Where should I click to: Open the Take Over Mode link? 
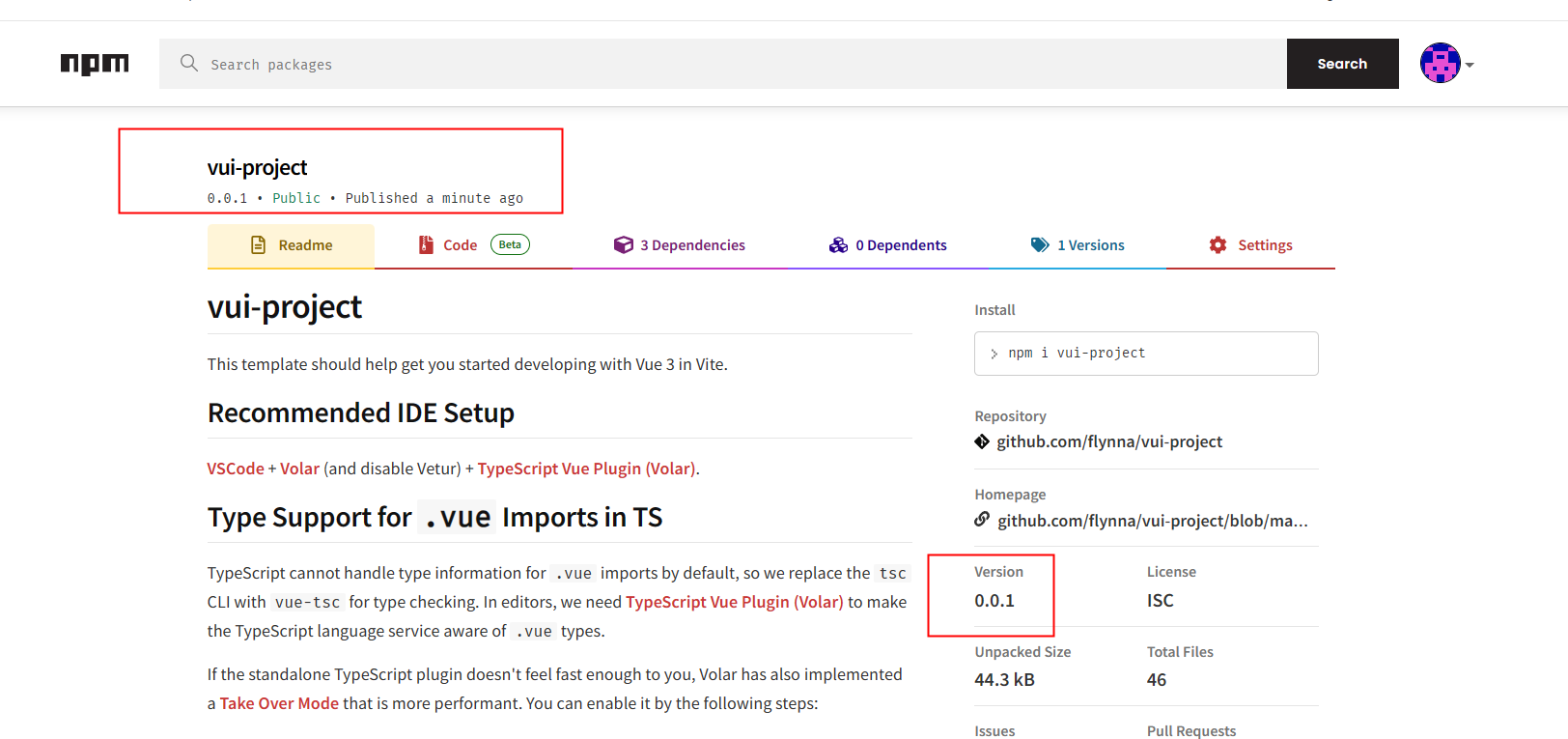pyautogui.click(x=279, y=703)
